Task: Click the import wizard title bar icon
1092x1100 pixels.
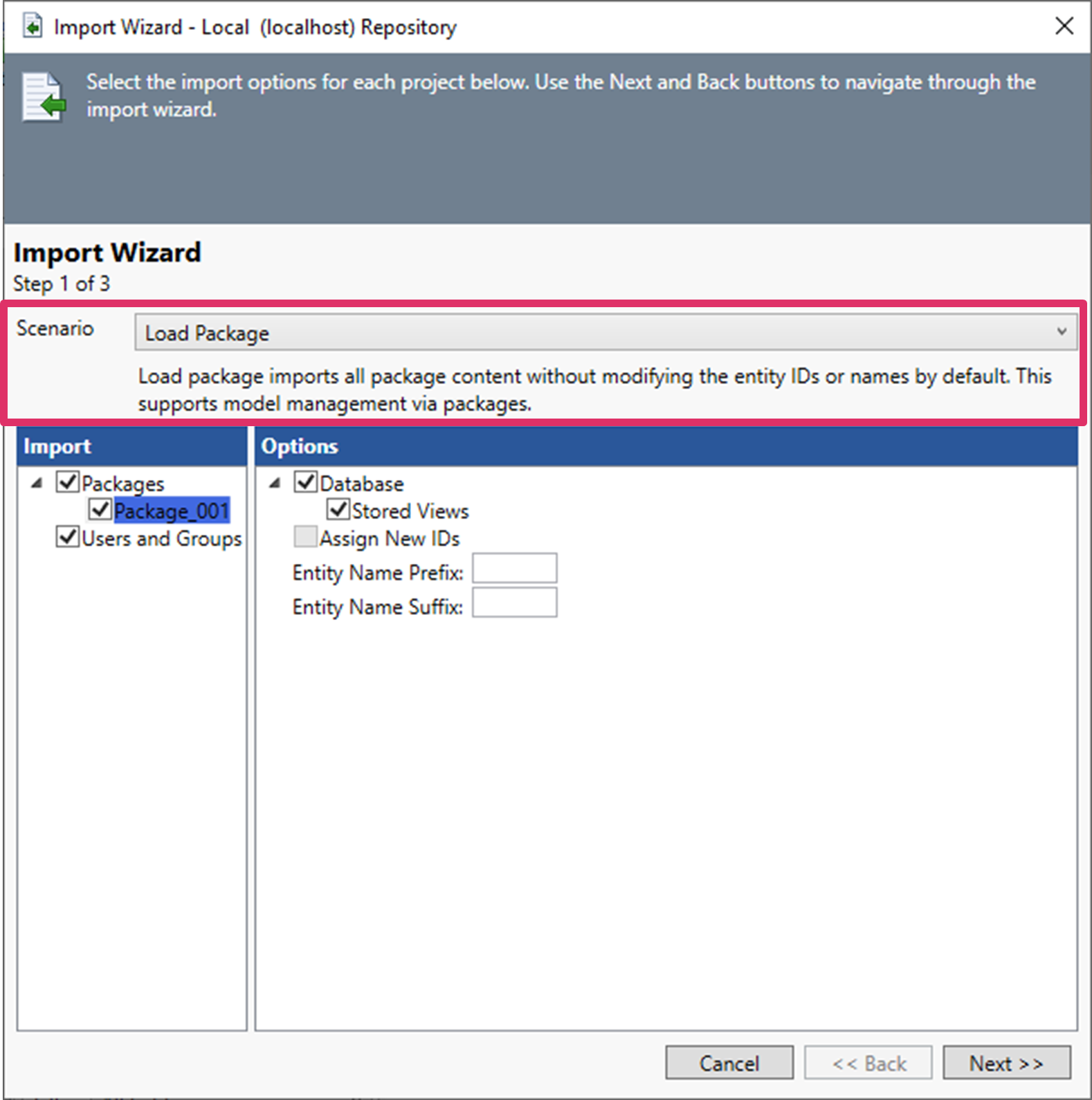Action: point(32,27)
